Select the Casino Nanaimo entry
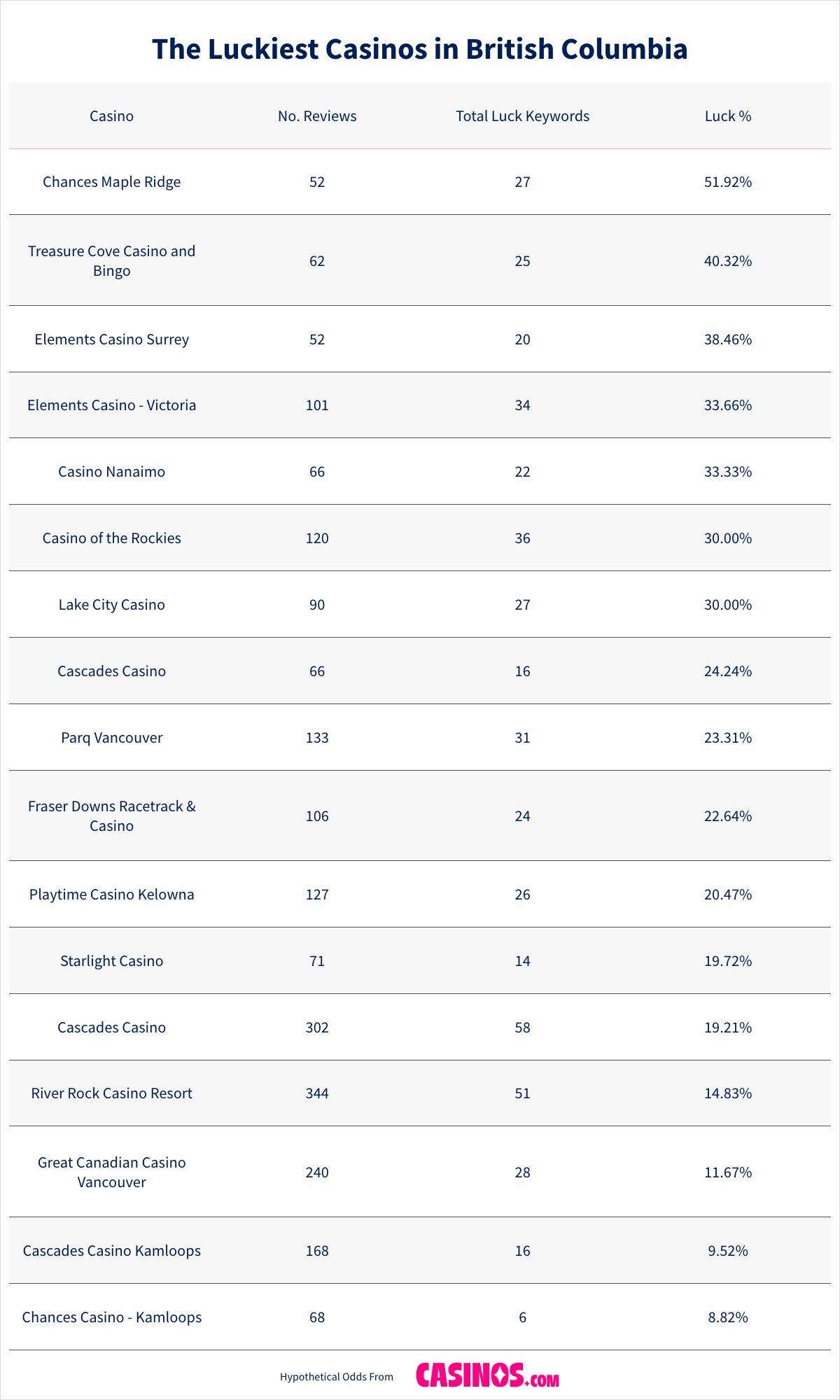Viewport: 840px width, 1400px height. (111, 472)
